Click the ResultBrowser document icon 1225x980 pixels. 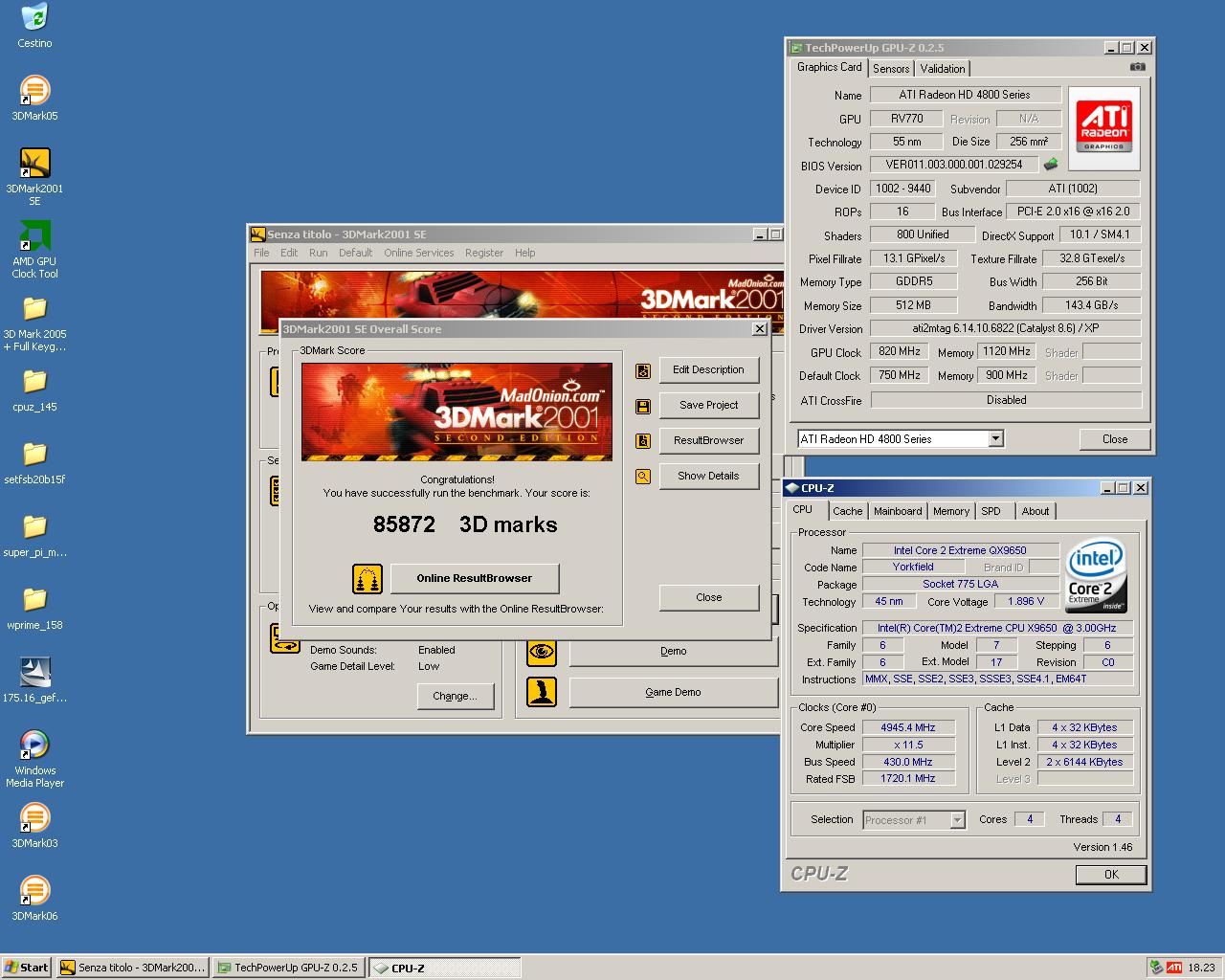click(643, 441)
